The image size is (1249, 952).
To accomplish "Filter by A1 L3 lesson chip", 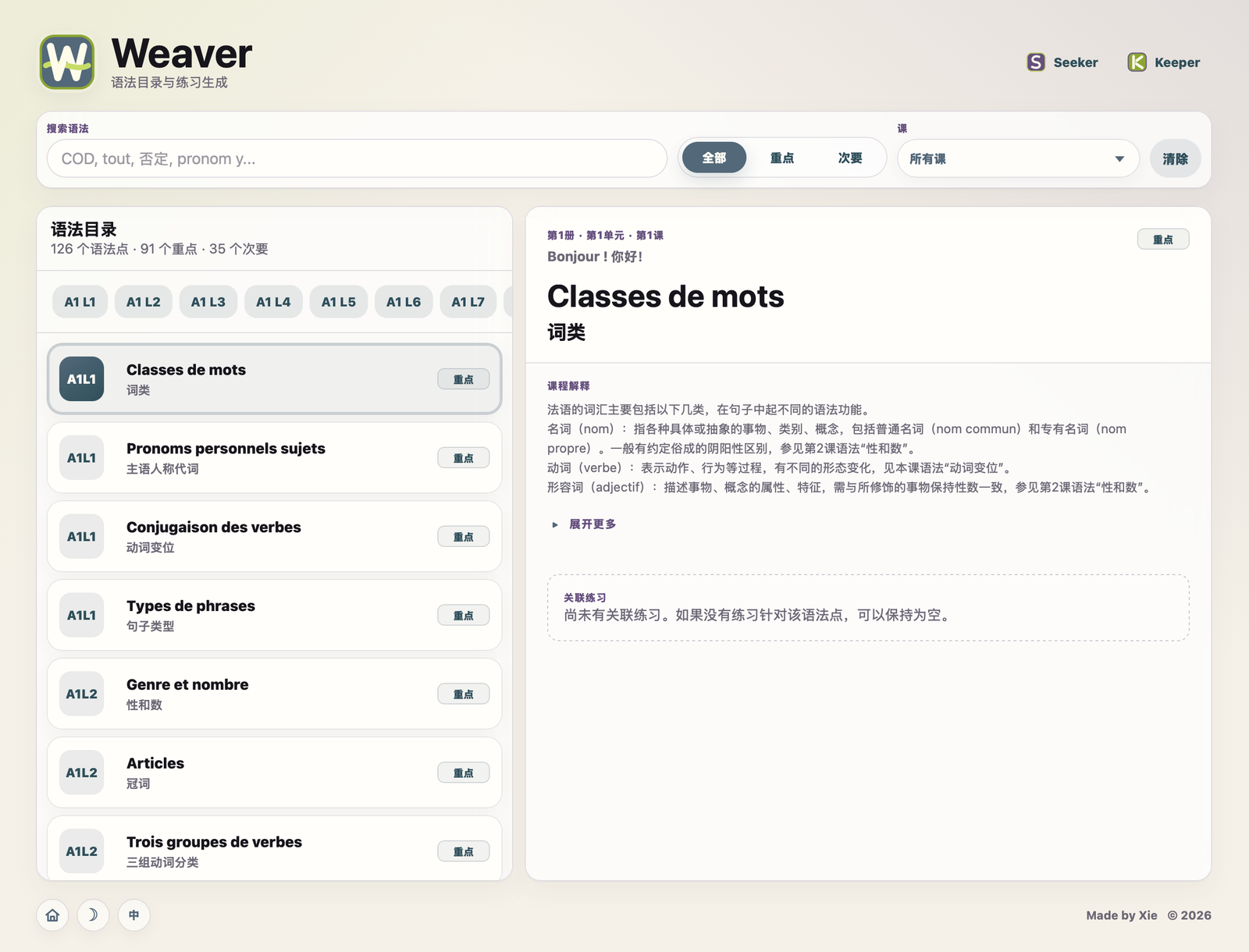I will [208, 302].
